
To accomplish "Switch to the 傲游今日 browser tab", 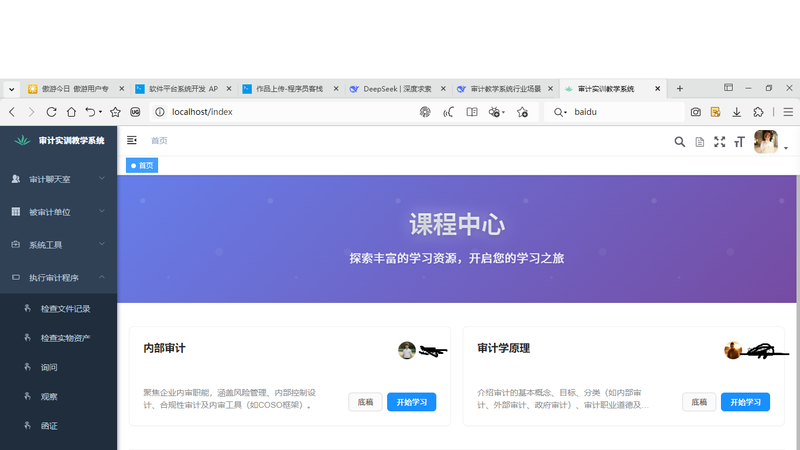I will click(76, 89).
